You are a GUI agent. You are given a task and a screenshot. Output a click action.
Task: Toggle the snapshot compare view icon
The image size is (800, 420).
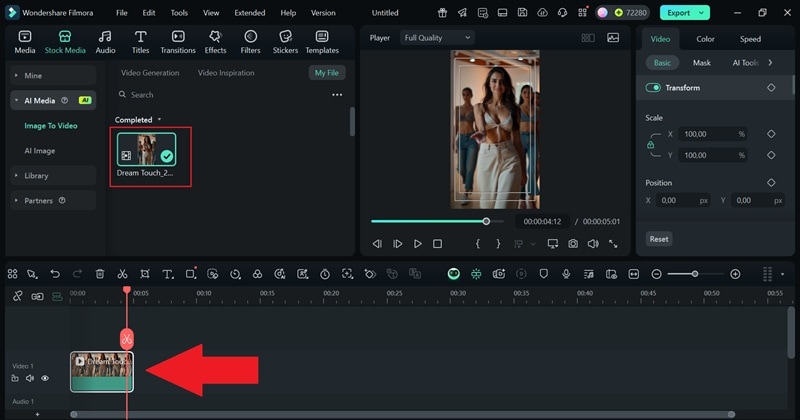pos(613,38)
